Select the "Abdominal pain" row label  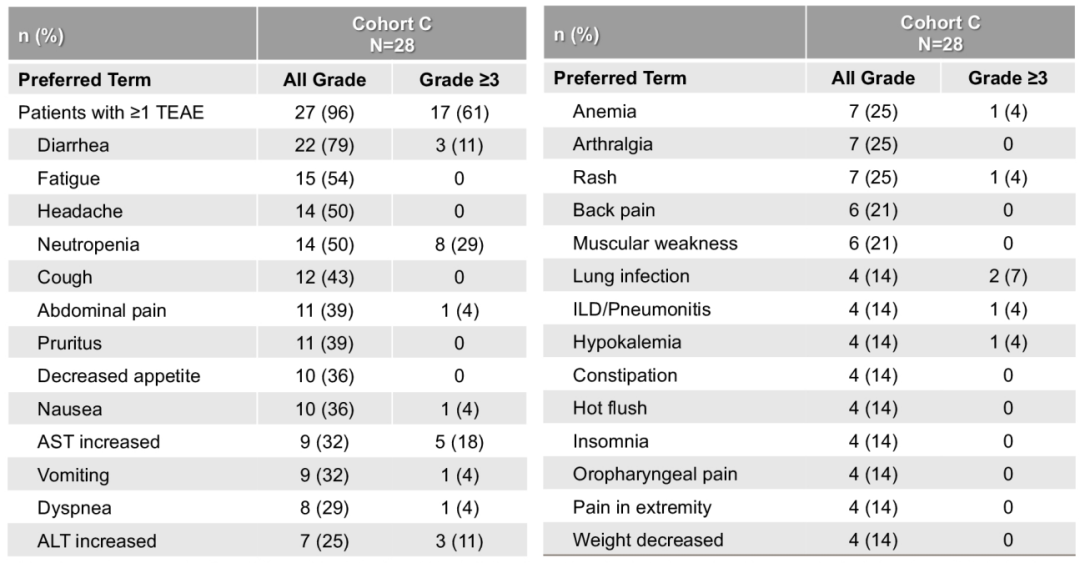coord(102,310)
